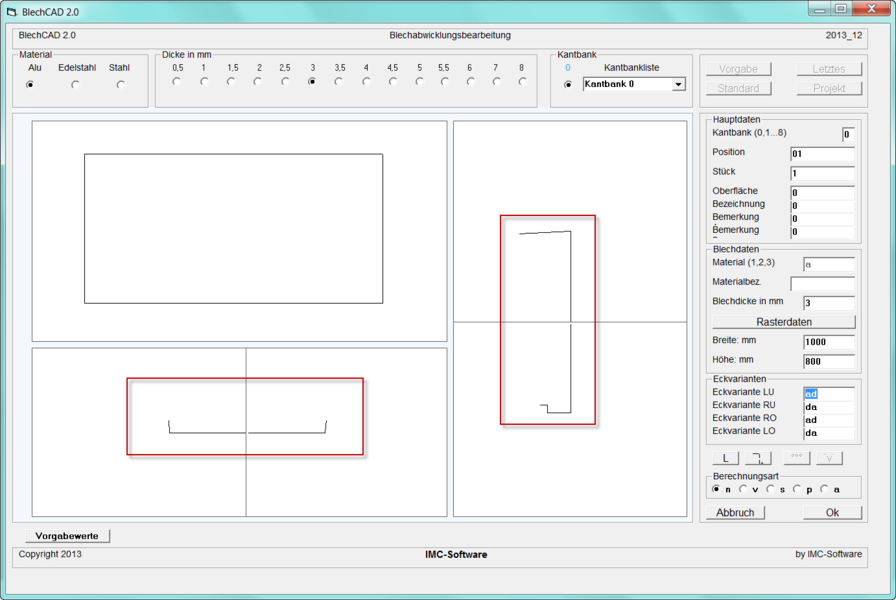Viewport: 896px width, 600px height.
Task: Click the Standard button
Action: pyautogui.click(x=738, y=89)
